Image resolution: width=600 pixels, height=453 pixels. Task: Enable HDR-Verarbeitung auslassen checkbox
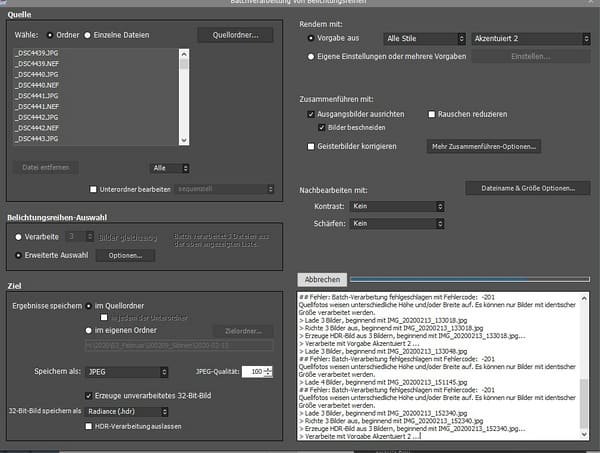(89, 427)
